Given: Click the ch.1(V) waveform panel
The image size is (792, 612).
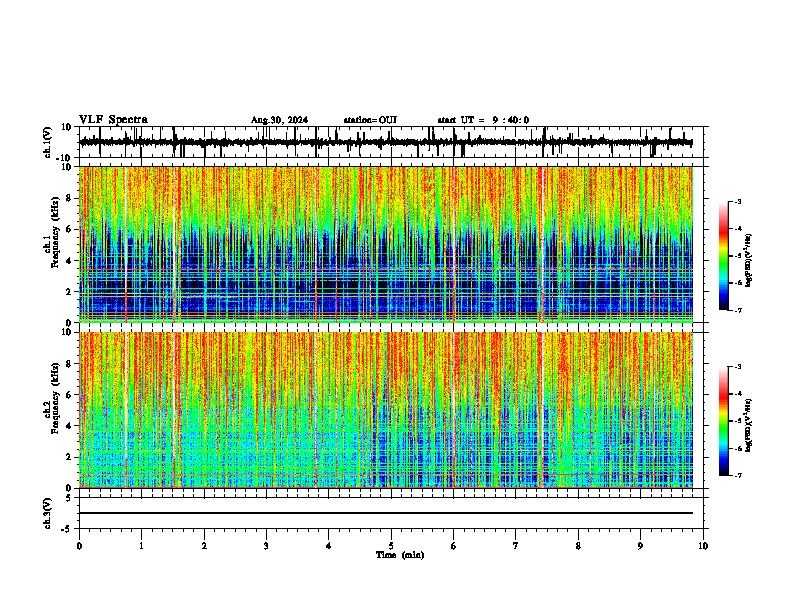Looking at the screenshot, I should [393, 142].
